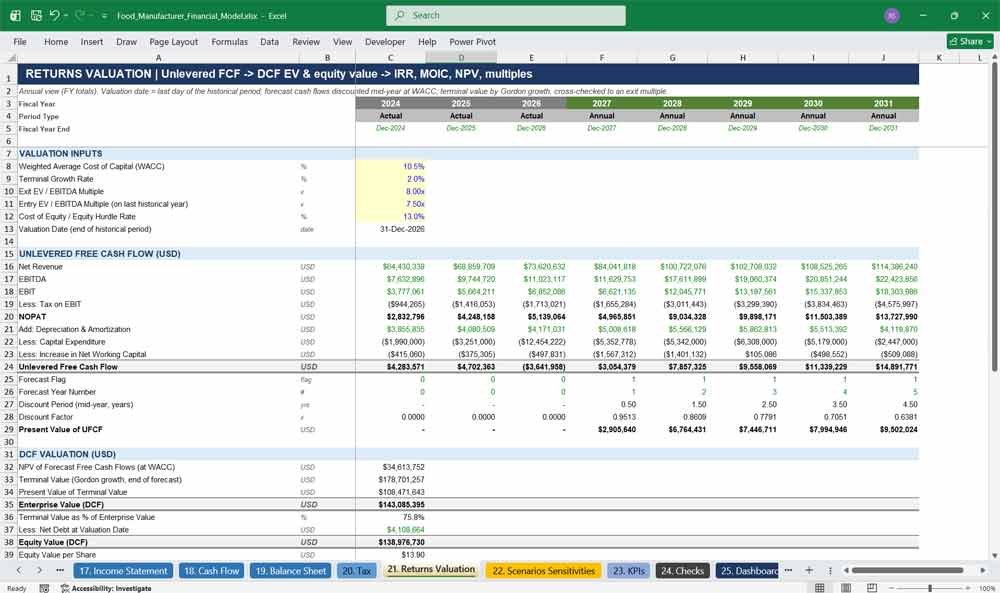The height and width of the screenshot is (593, 1000).
Task: Switch to the Insert ribbon tab
Action: (92, 41)
